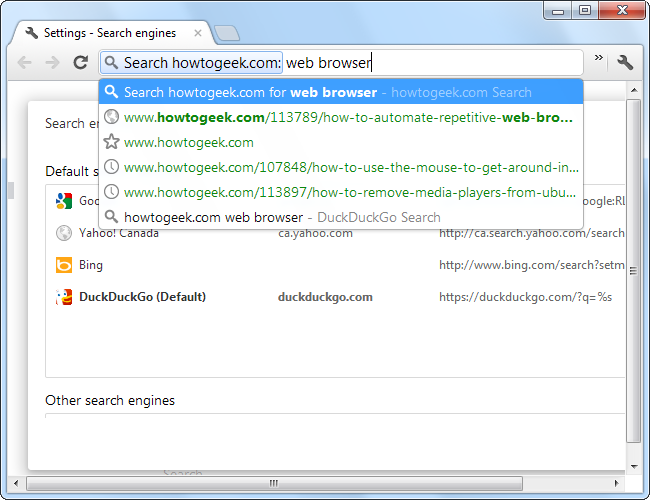
Task: Select the Yahoo! Canada engine name
Action: coord(119,233)
